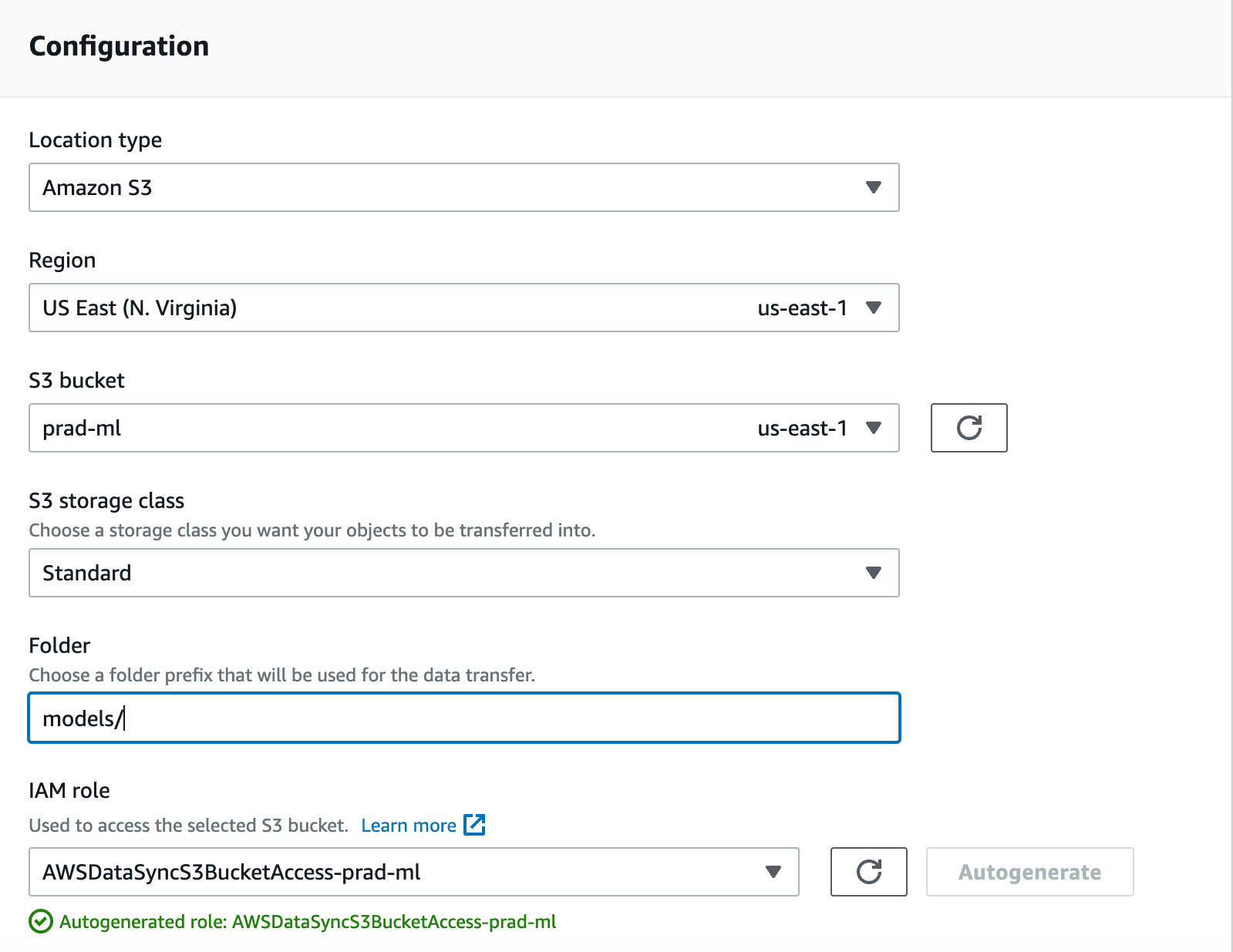Open the S3 storage class dropdown showing Standard
Screen dimensions: 1233x952
464,573
